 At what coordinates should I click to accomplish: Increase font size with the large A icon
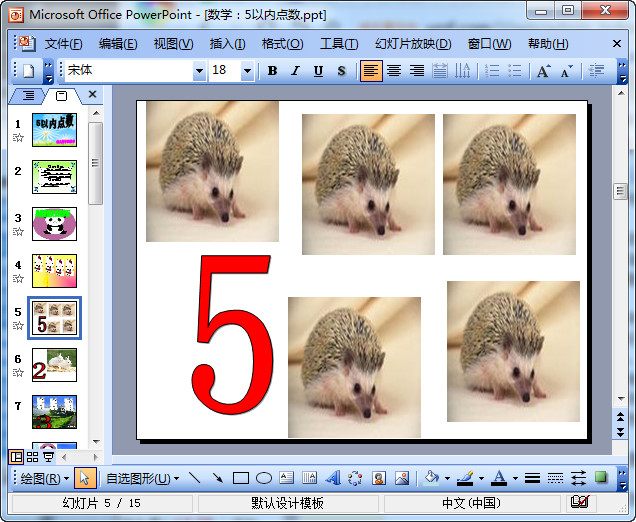543,71
